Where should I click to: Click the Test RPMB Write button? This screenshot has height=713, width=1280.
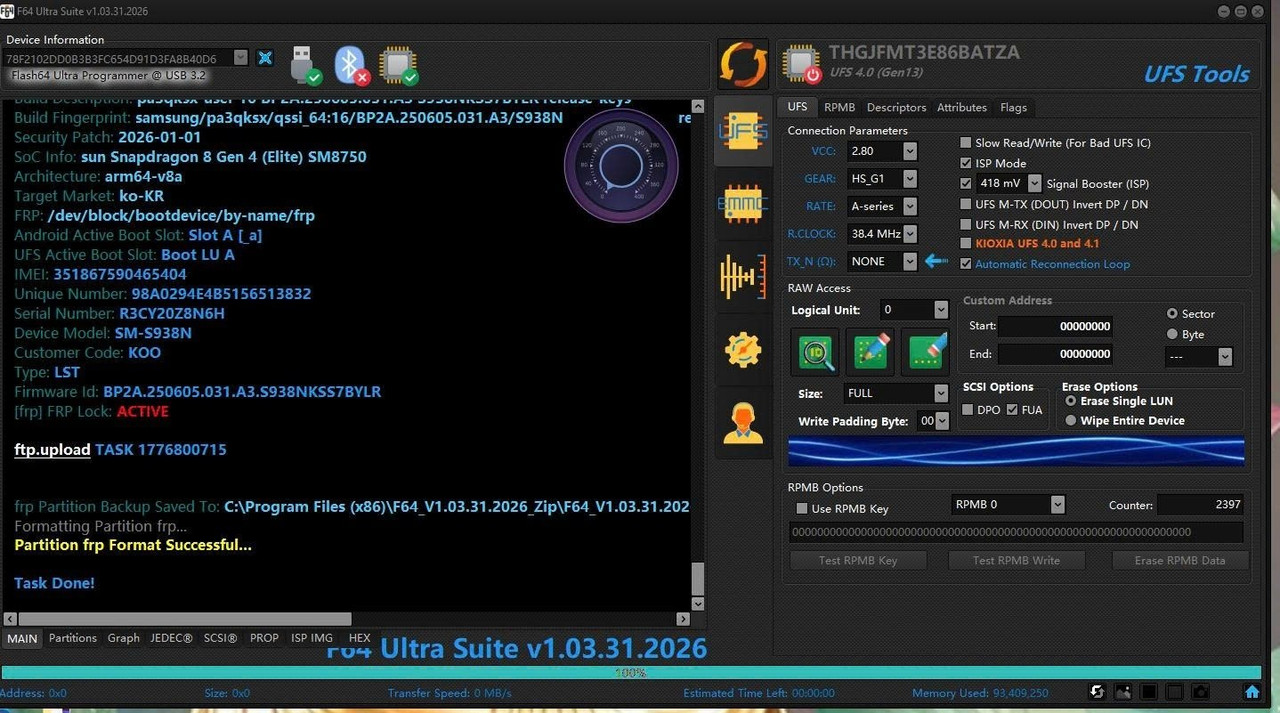coord(1016,560)
